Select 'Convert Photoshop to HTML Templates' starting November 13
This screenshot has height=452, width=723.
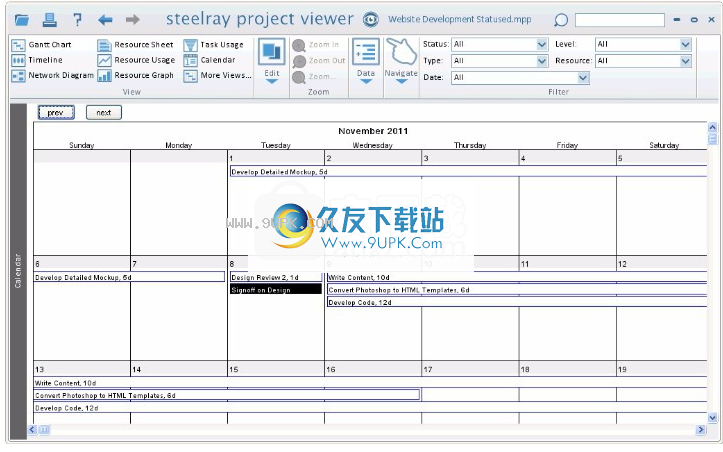(x=226, y=395)
